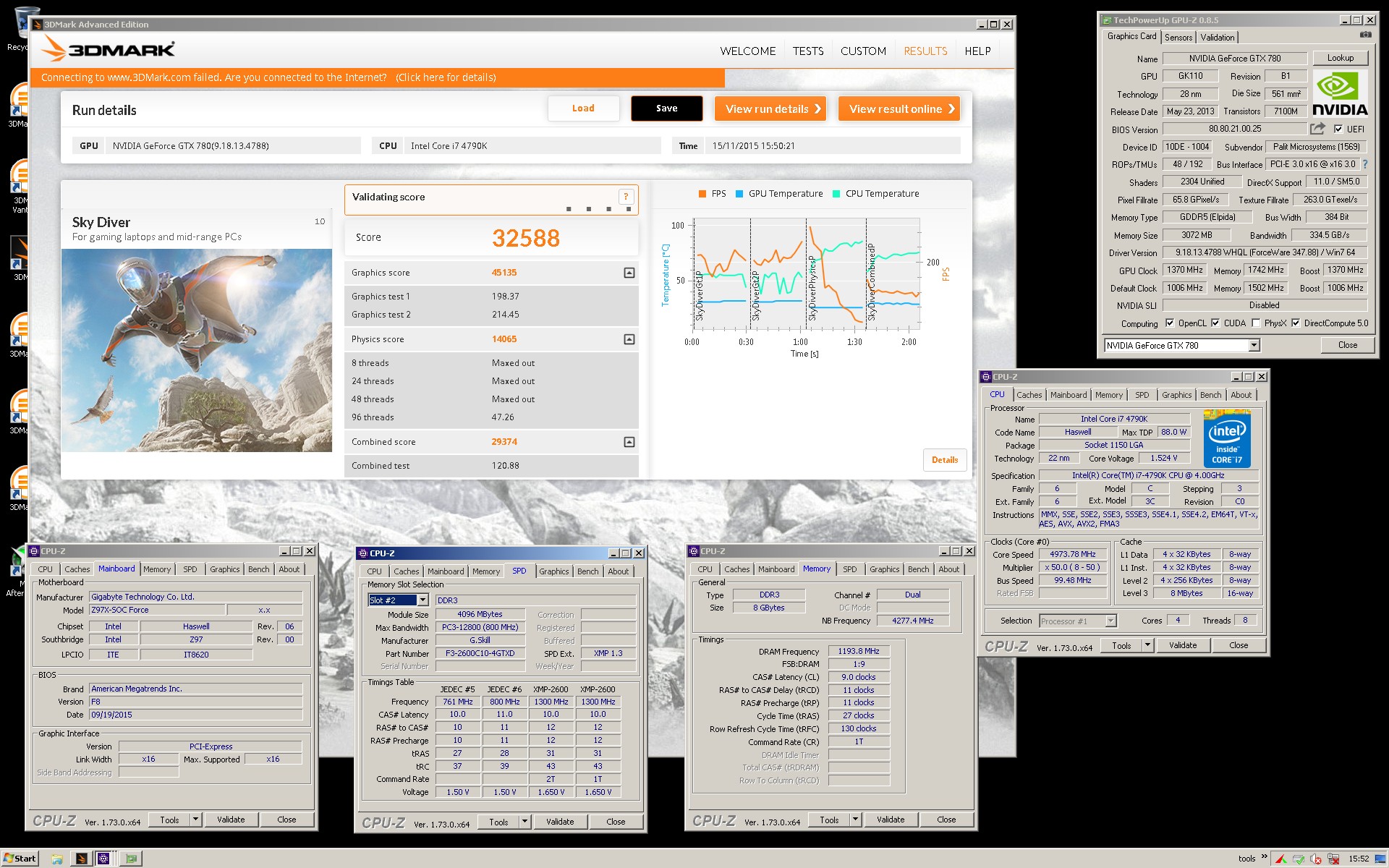Screen dimensions: 1389x868
Task: Open Tools dropdown arrow in CPU-Z SPD window
Action: (524, 822)
